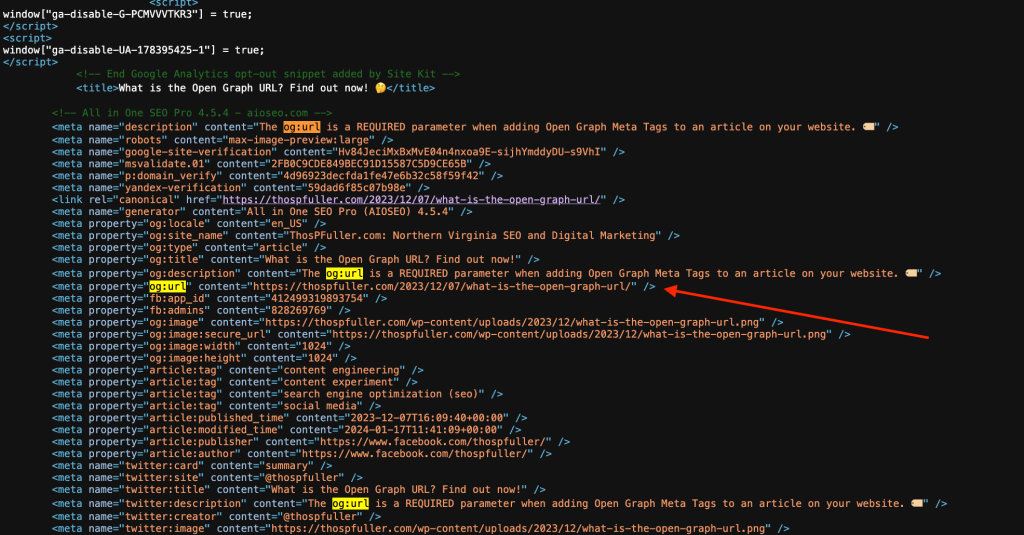The height and width of the screenshot is (535, 1024).
Task: Click the og:image content PNG URL
Action: coord(514,323)
